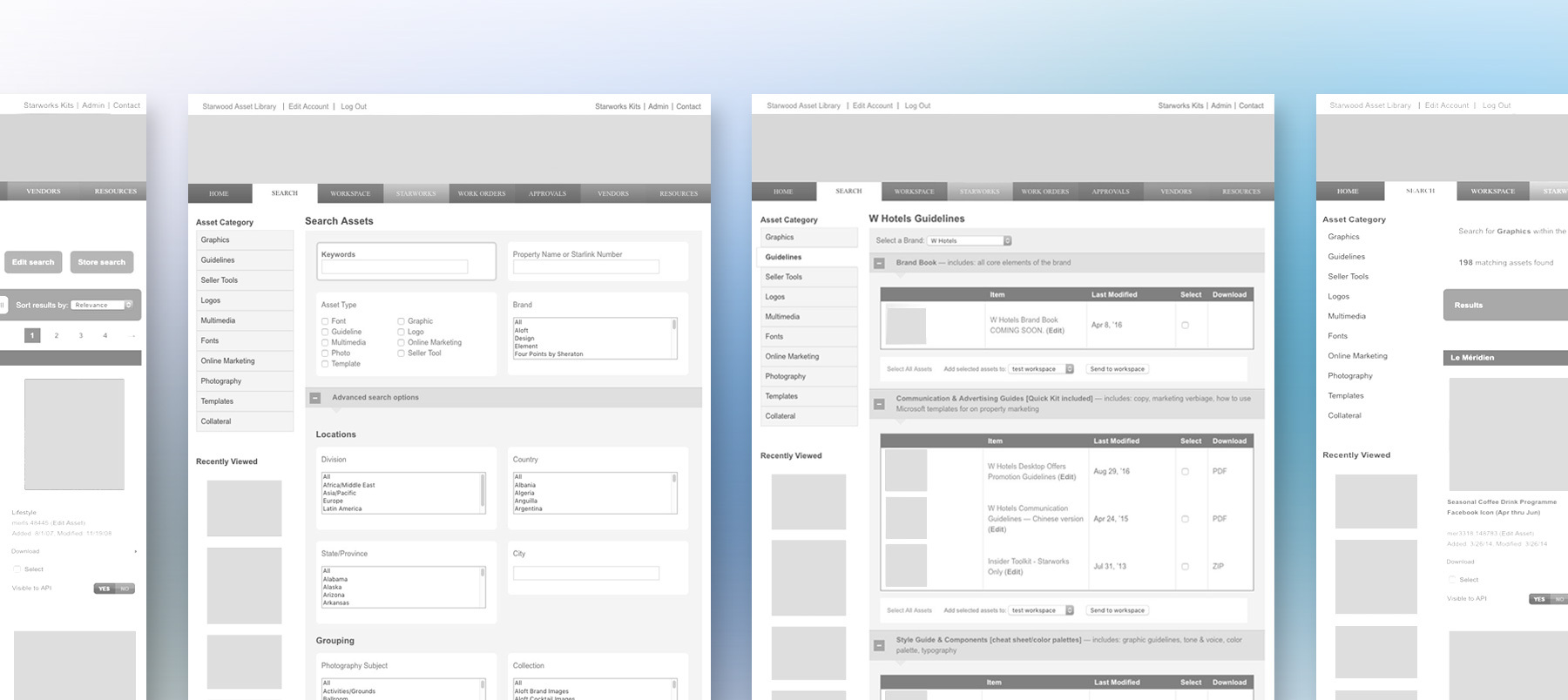The width and height of the screenshot is (1568, 700).
Task: Open Guidelines category in W Hotels Guidelines sidebar
Action: point(808,257)
